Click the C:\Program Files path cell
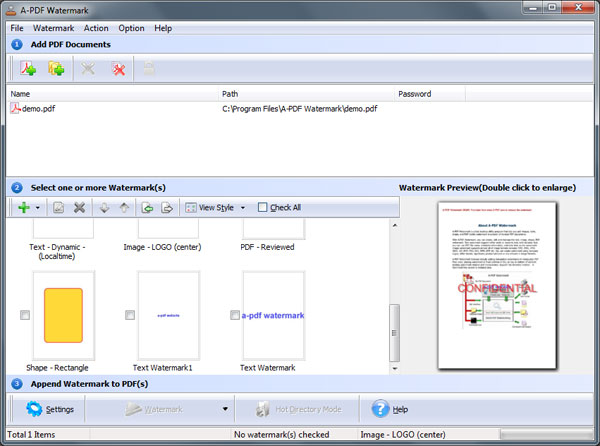This screenshot has width=600, height=446. tap(300, 109)
